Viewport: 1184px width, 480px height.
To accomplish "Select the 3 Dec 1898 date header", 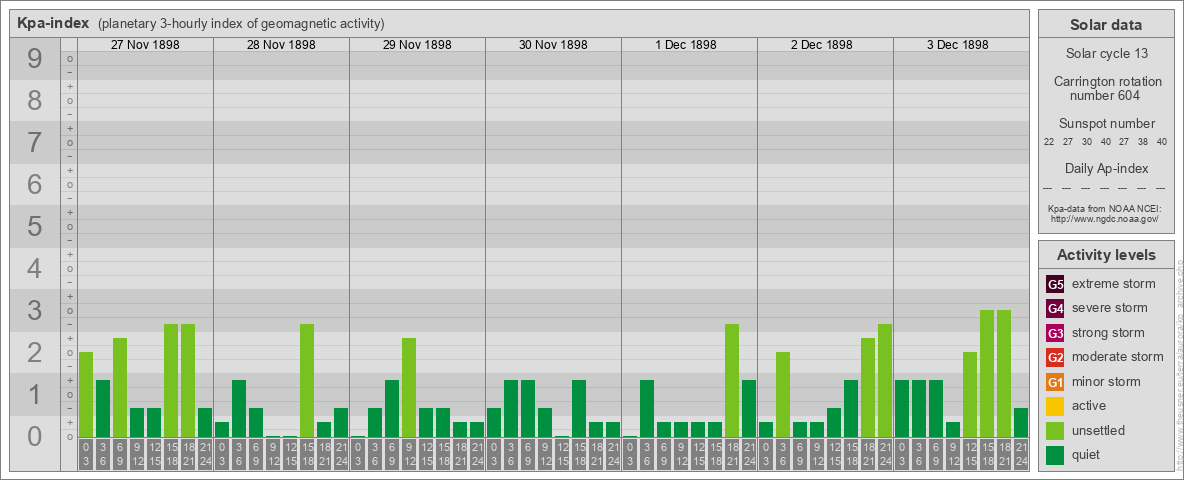I will coord(957,45).
